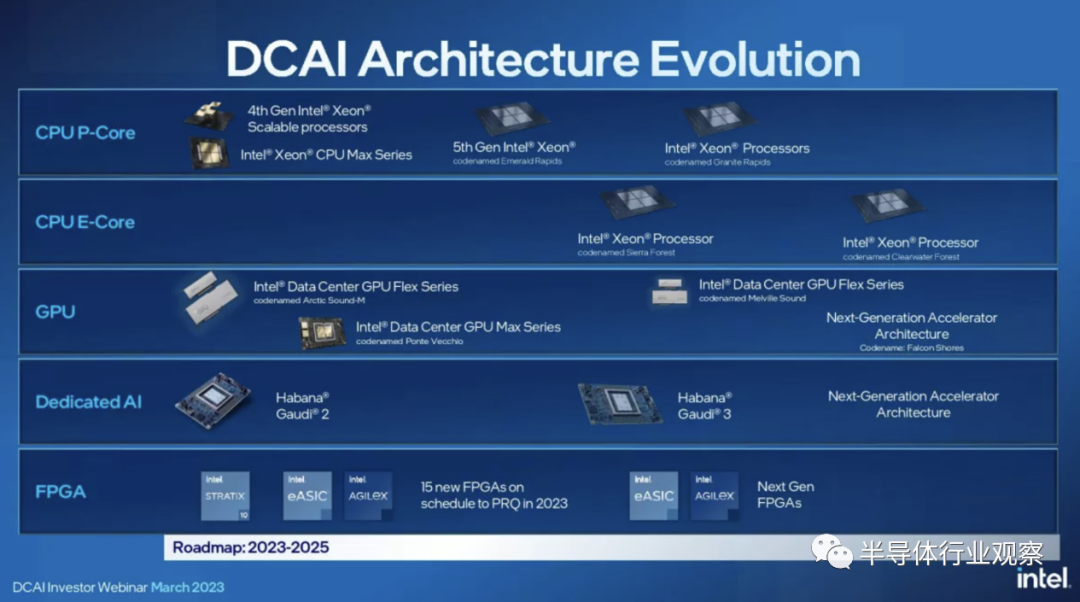Viewport: 1080px width, 602px height.
Task: Click the FPGA row label
Action: coord(61,492)
